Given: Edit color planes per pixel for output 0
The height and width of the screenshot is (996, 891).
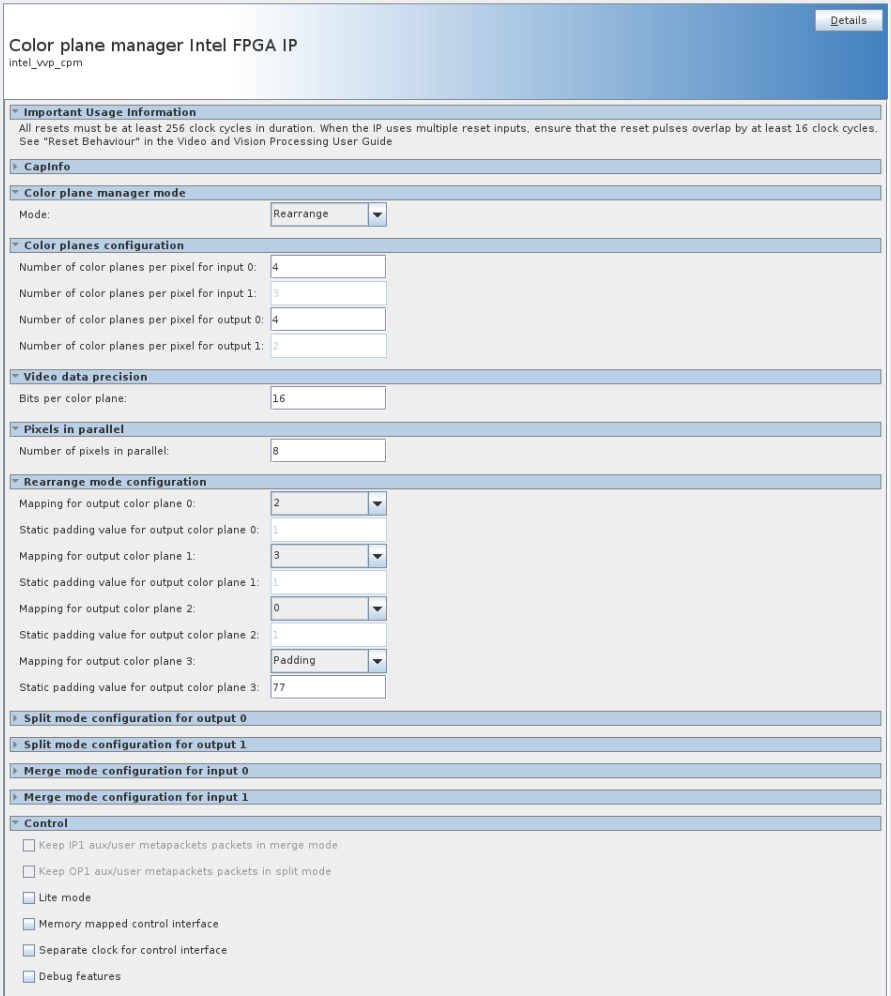Looking at the screenshot, I should pyautogui.click(x=328, y=320).
